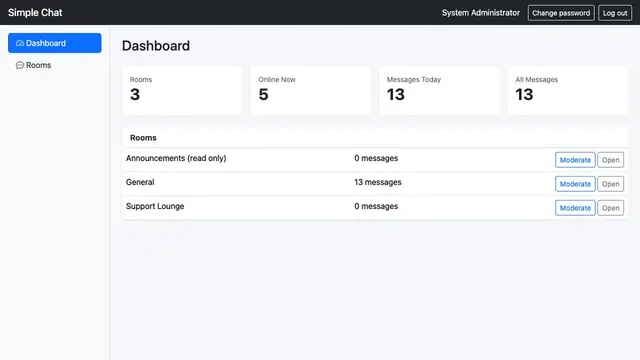Moderate the General room
Screen dimensions: 640x360
pyautogui.click(x=575, y=184)
